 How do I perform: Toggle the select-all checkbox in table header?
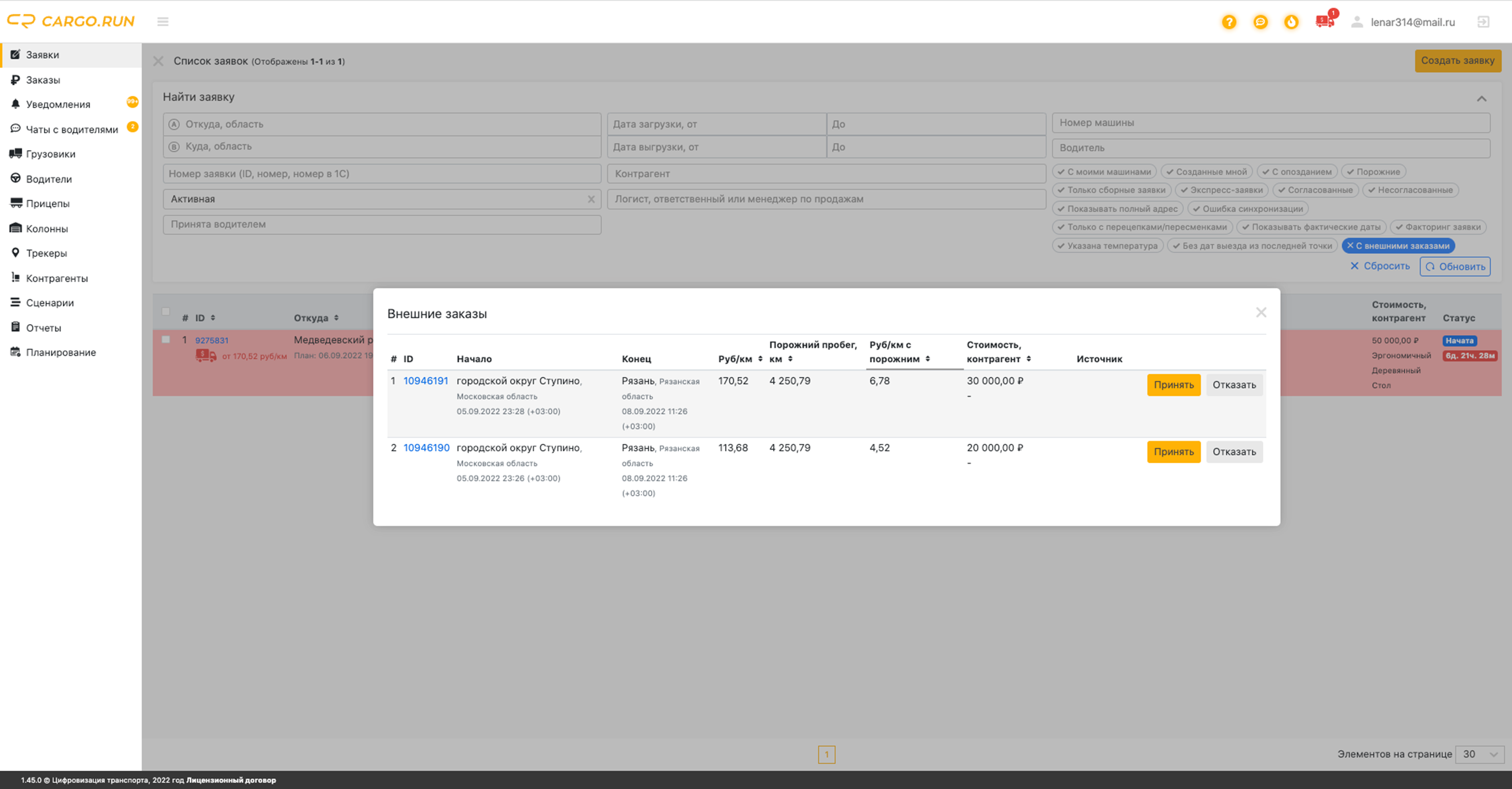[166, 311]
